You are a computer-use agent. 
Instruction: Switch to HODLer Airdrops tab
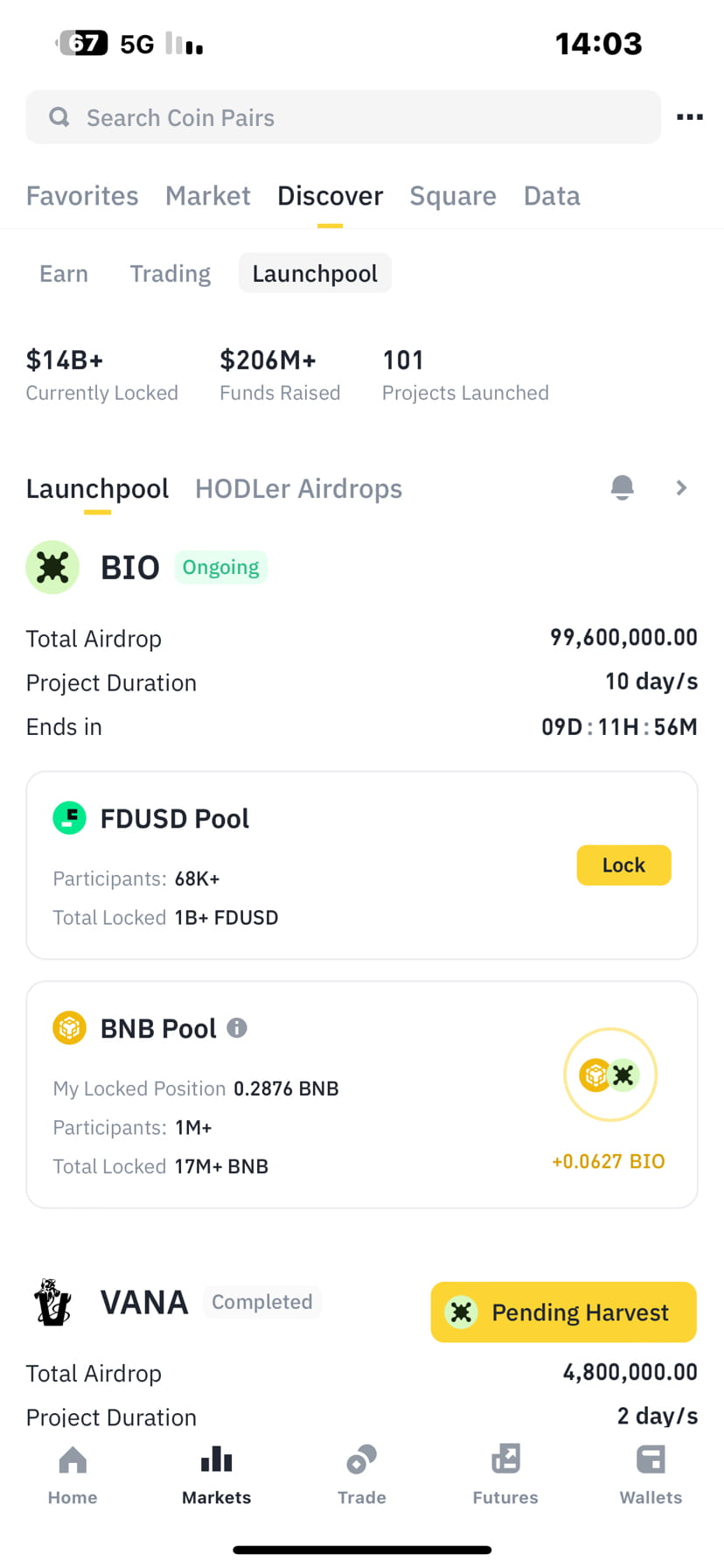(298, 488)
